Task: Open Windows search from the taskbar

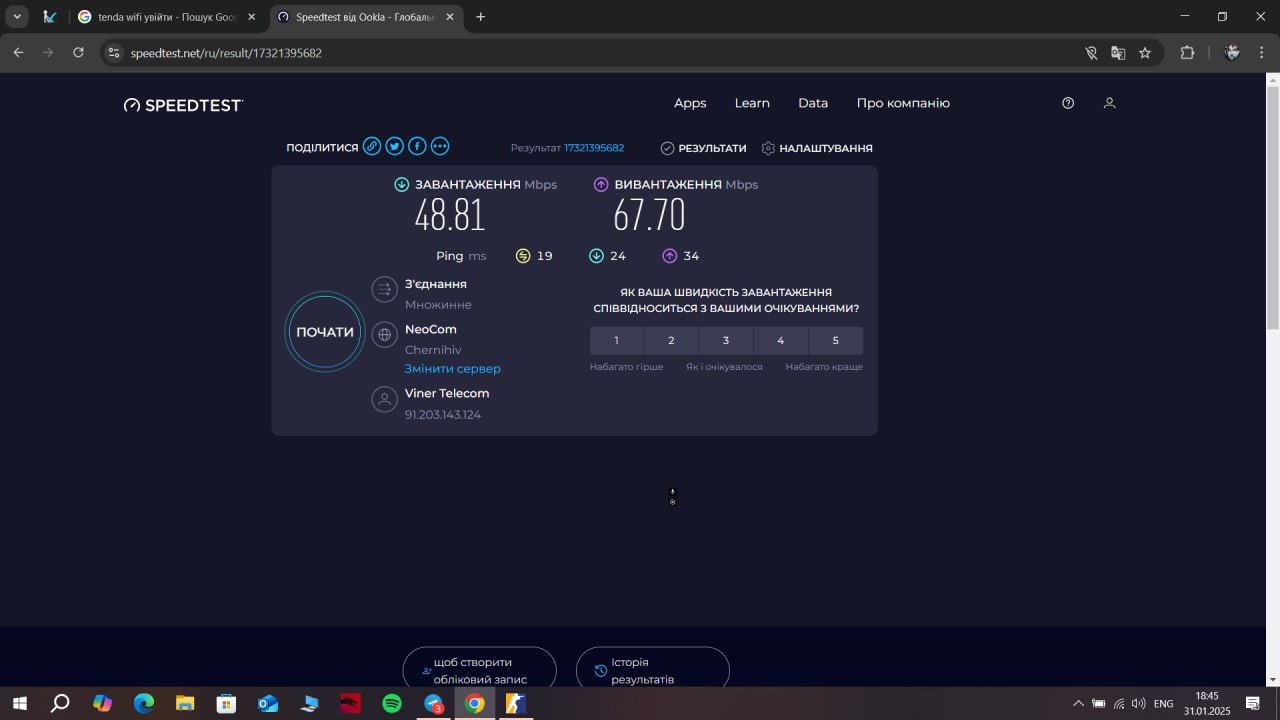Action: [x=60, y=703]
